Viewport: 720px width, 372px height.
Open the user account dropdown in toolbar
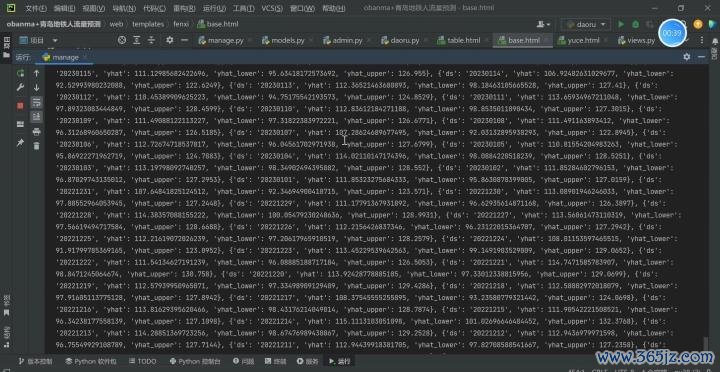point(544,24)
